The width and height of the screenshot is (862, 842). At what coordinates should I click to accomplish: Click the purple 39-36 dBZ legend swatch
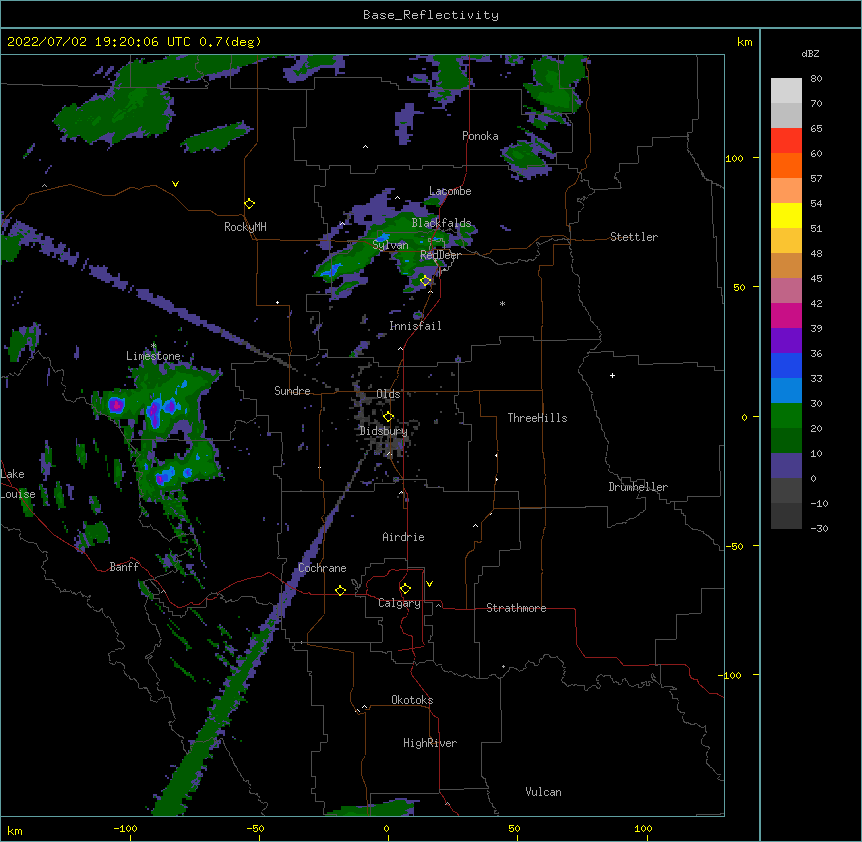coord(786,341)
